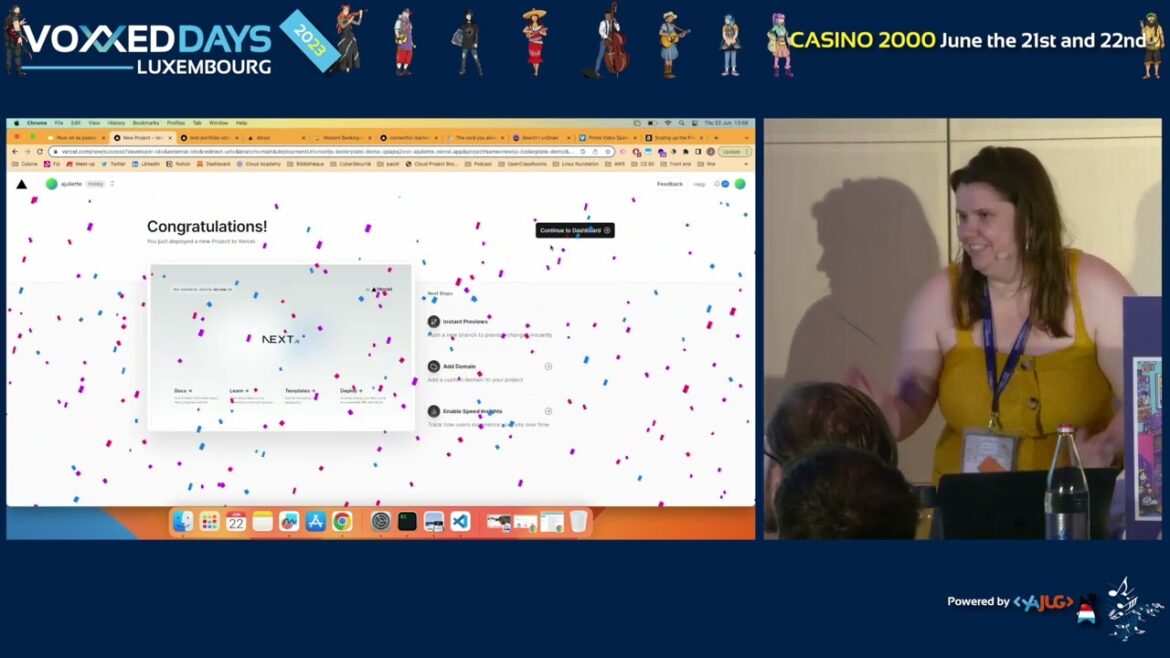1170x658 pixels.
Task: Open the Notion bookmark
Action: 178,164
